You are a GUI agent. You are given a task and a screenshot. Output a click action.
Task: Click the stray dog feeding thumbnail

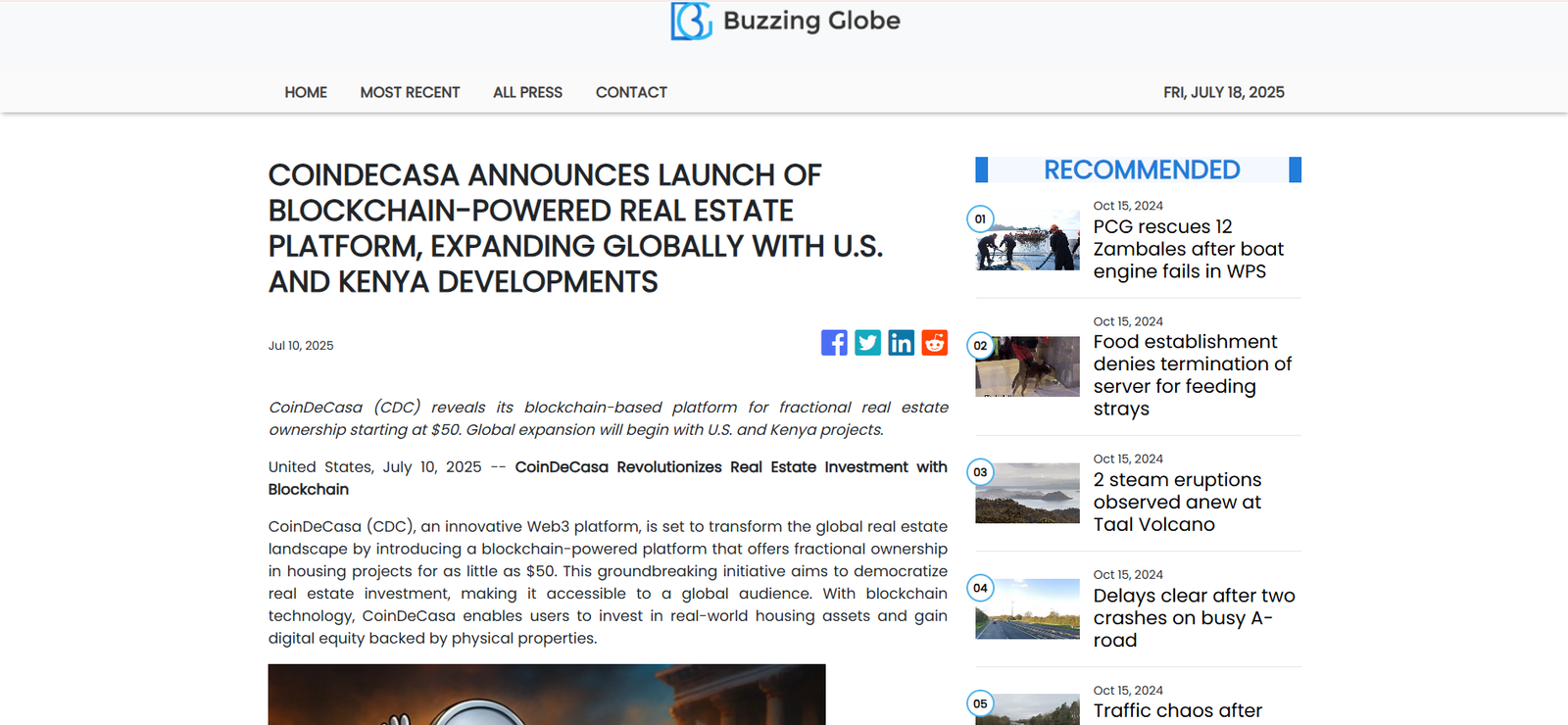(x=1027, y=366)
